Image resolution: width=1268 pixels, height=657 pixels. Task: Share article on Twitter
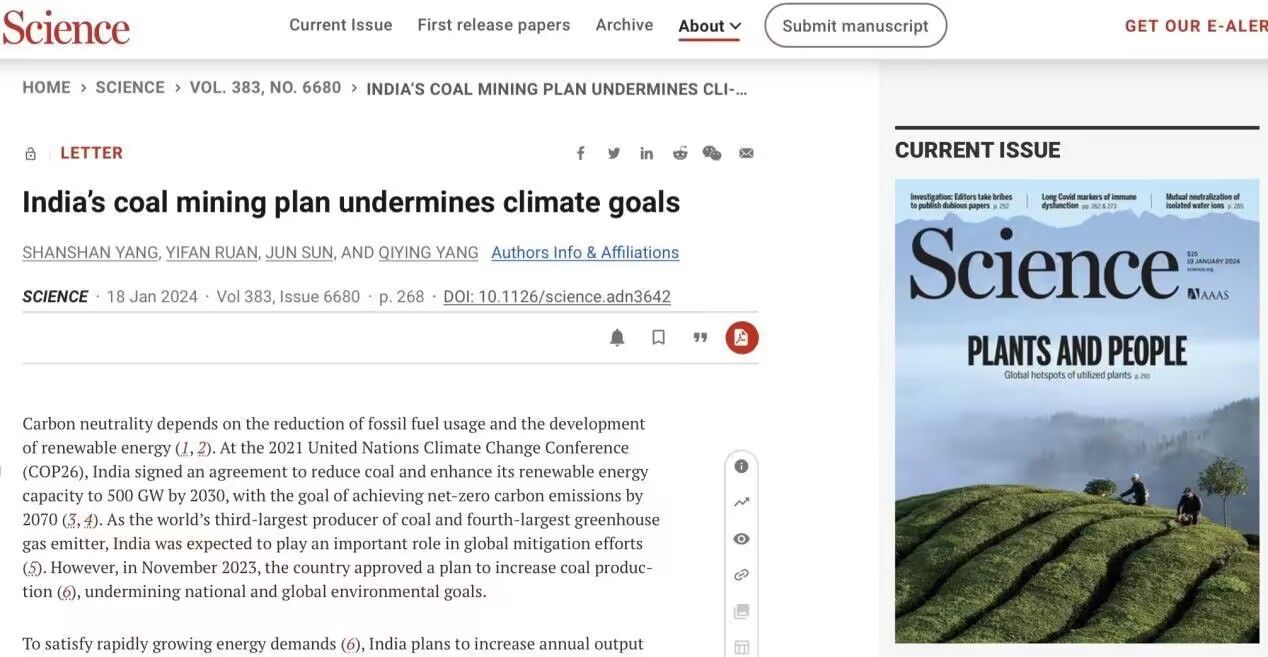point(613,153)
